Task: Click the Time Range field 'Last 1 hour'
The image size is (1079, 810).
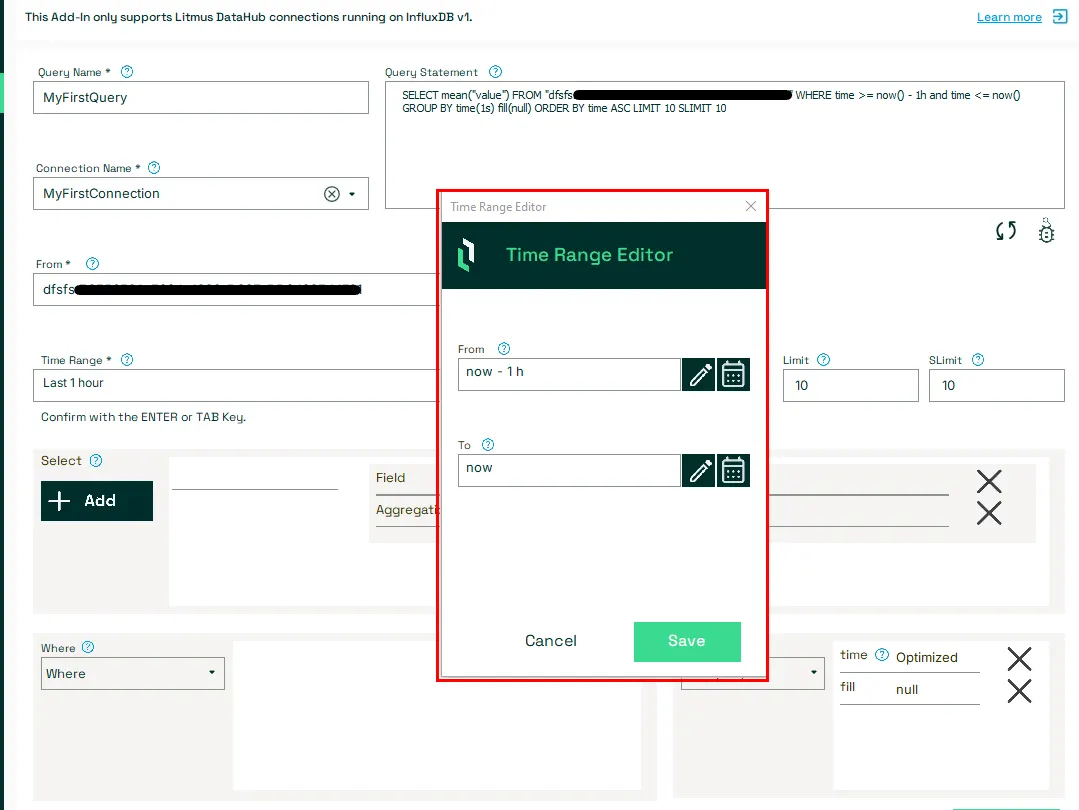Action: 235,385
